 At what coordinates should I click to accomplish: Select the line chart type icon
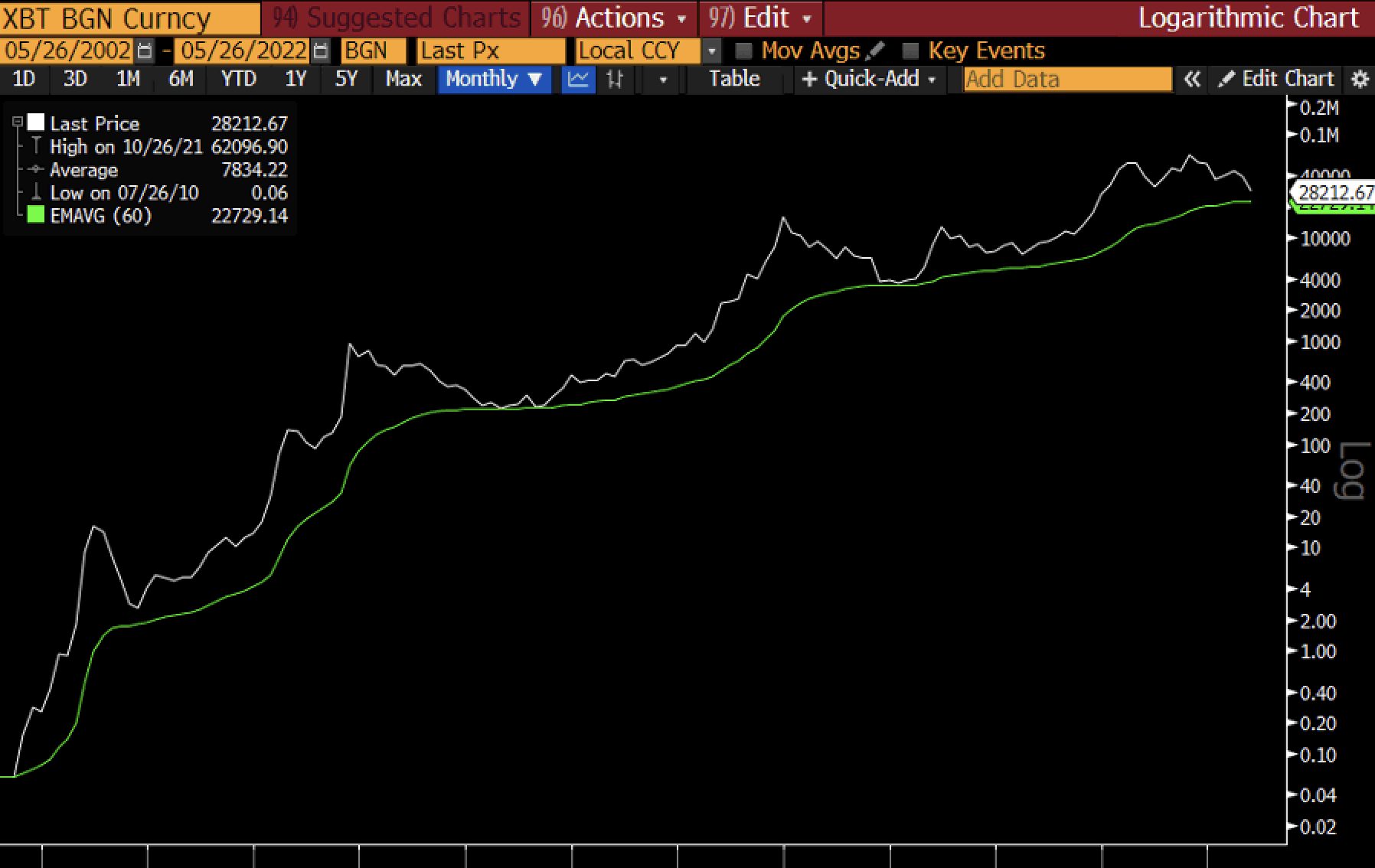coord(578,79)
